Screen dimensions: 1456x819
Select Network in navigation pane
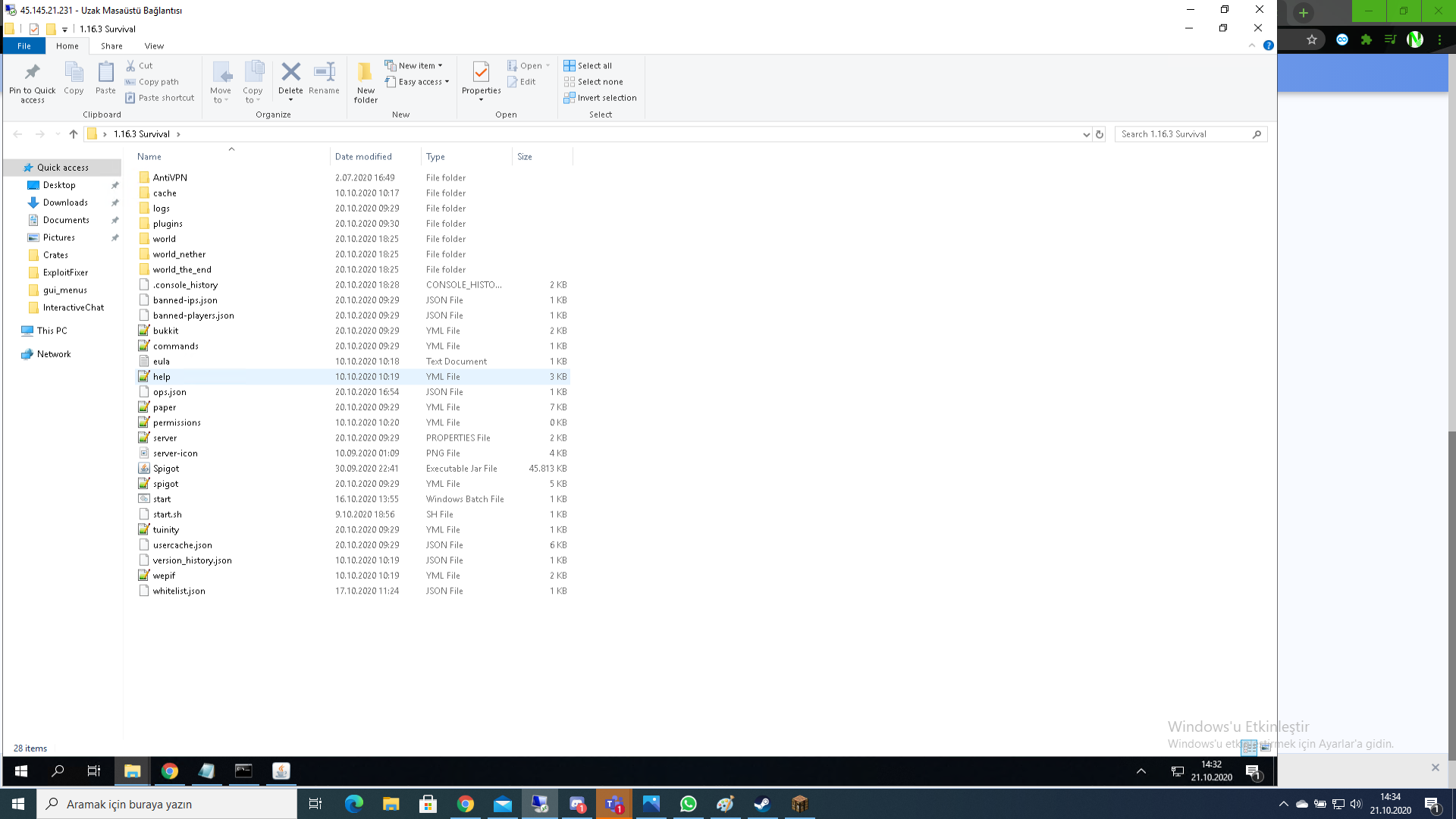(54, 354)
